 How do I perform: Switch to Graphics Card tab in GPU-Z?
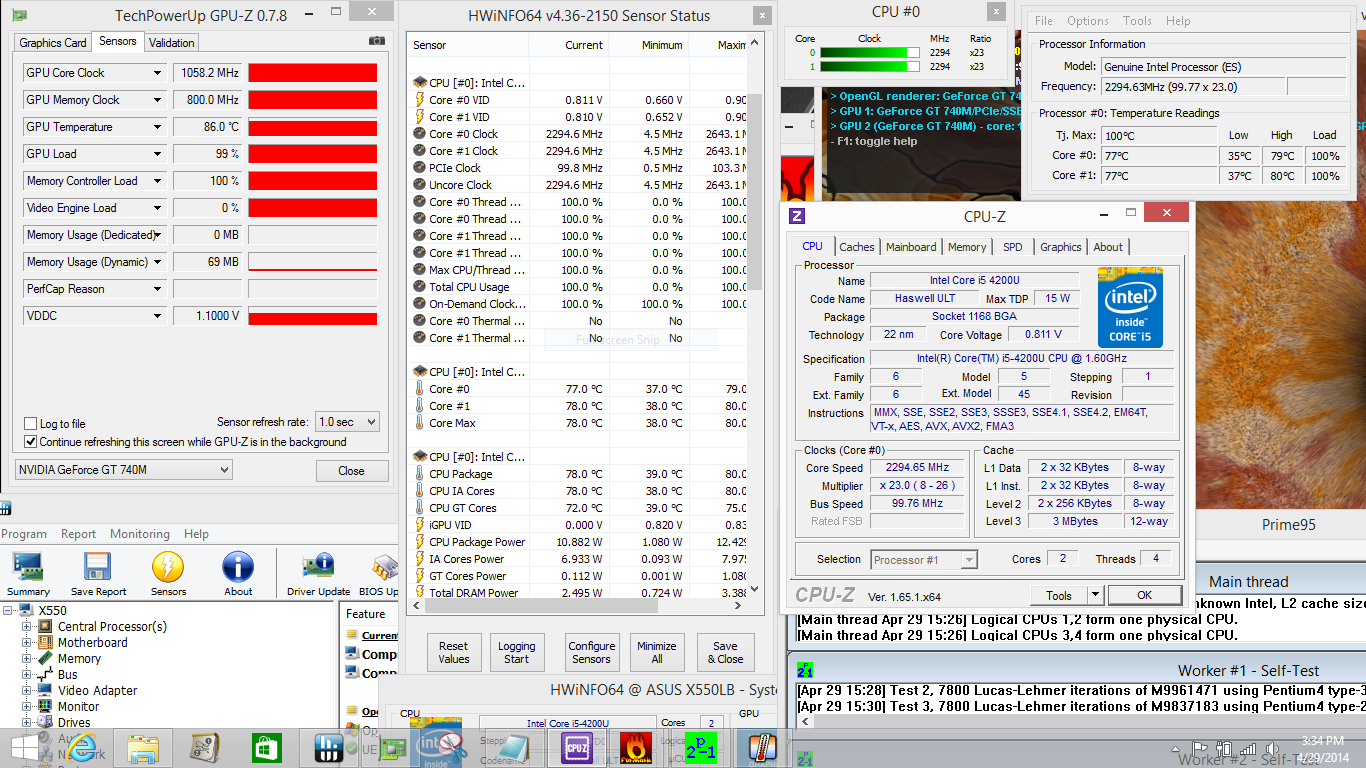click(53, 43)
